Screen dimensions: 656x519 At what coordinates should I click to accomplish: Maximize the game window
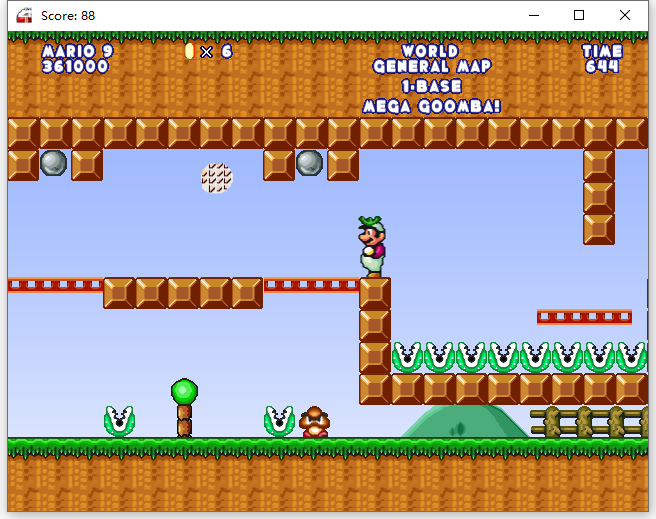[579, 15]
